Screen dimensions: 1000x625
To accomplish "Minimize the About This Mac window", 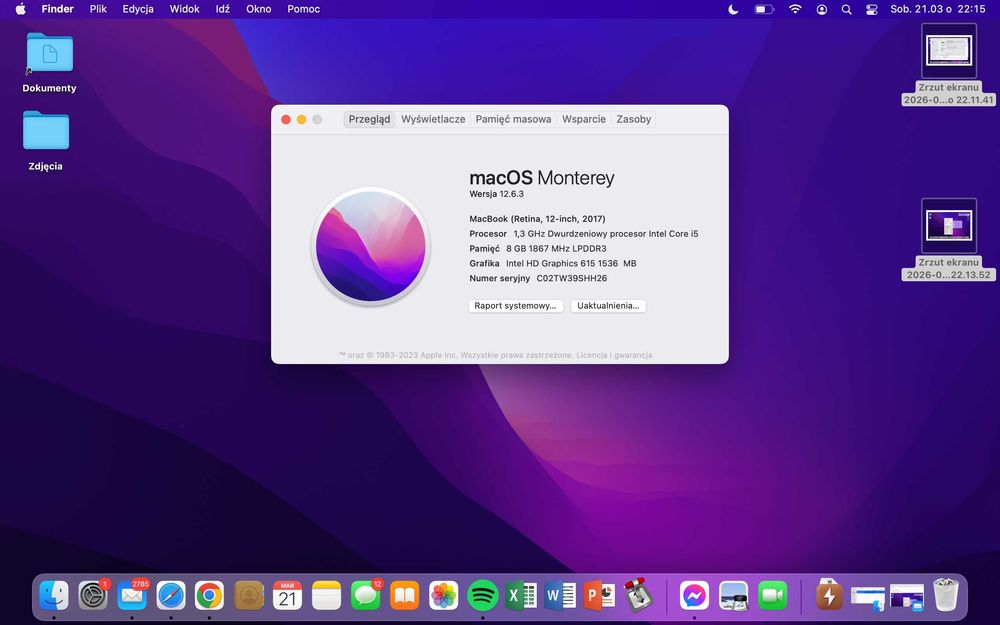I will [302, 119].
